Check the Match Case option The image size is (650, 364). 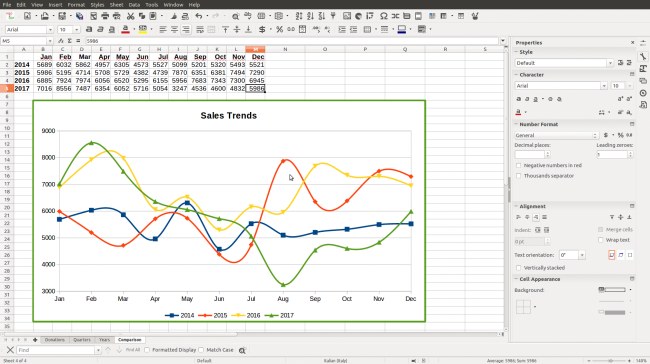coord(201,350)
